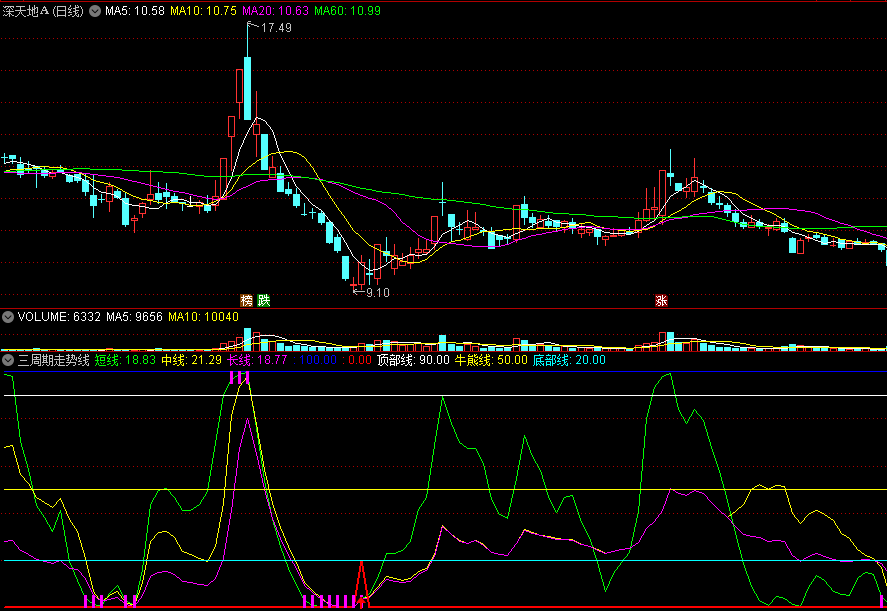Select the 长线: 18.77 value
This screenshot has height=611, width=887.
click(257, 360)
